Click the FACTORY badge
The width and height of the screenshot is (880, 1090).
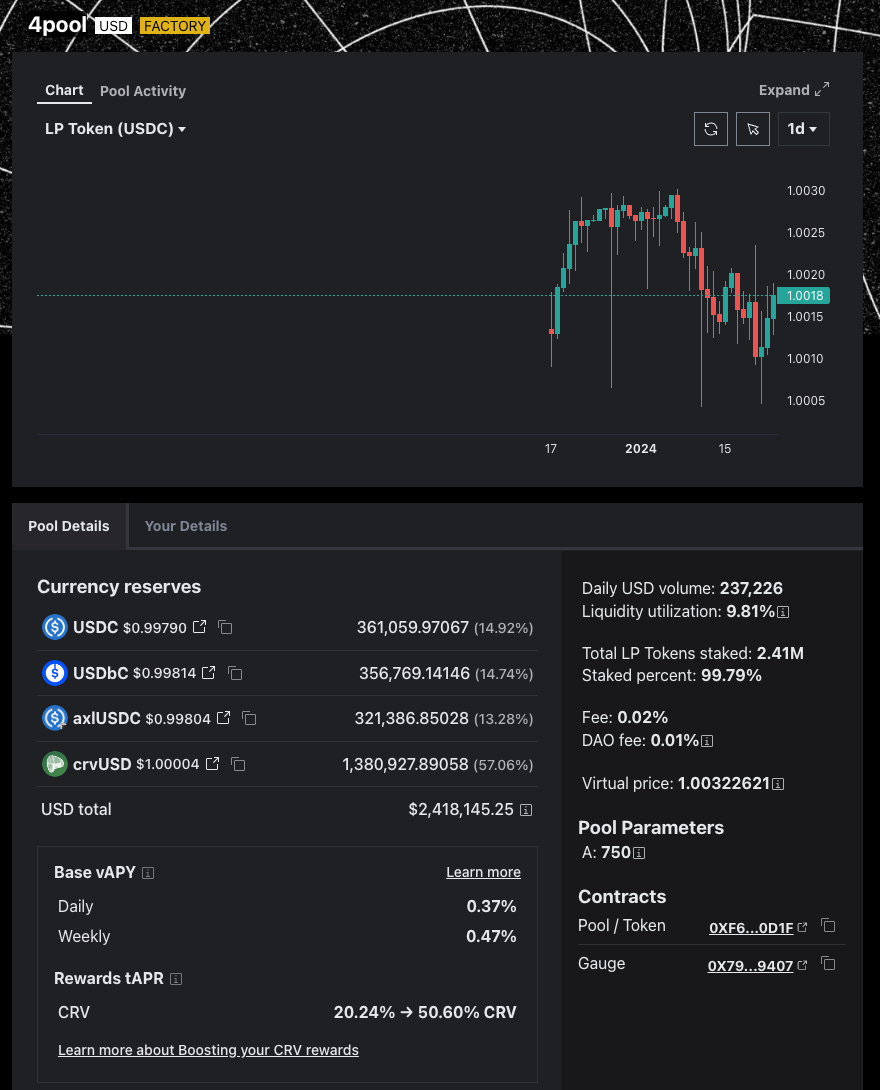point(174,26)
